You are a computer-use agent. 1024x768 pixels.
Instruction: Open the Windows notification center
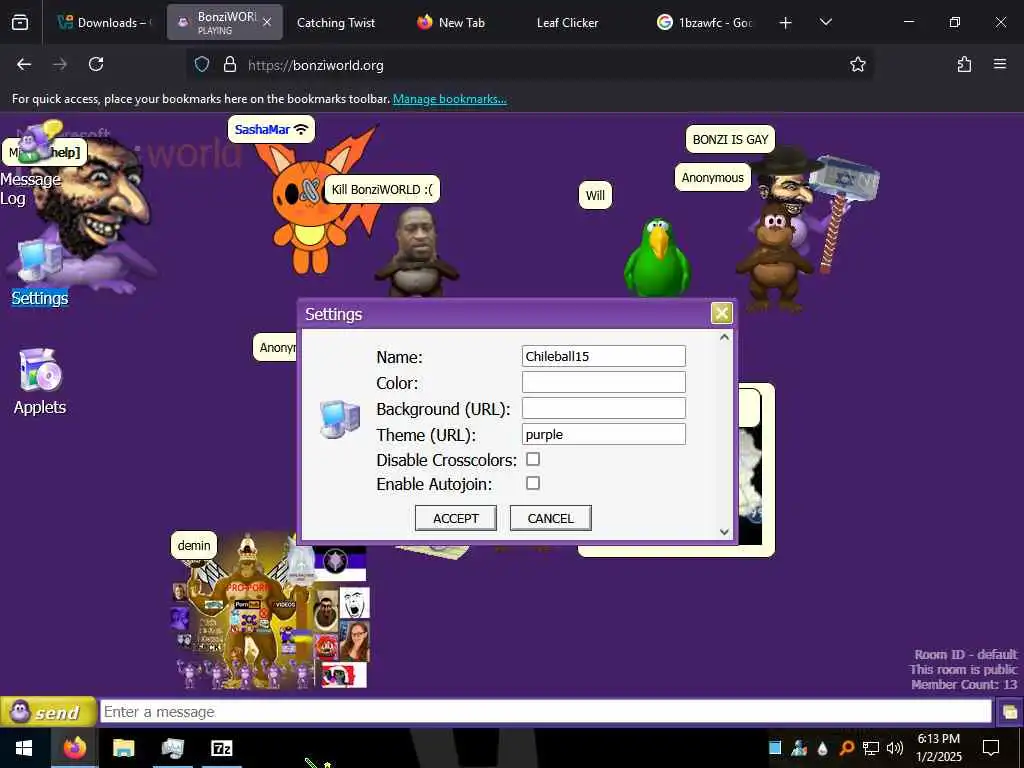[991, 748]
